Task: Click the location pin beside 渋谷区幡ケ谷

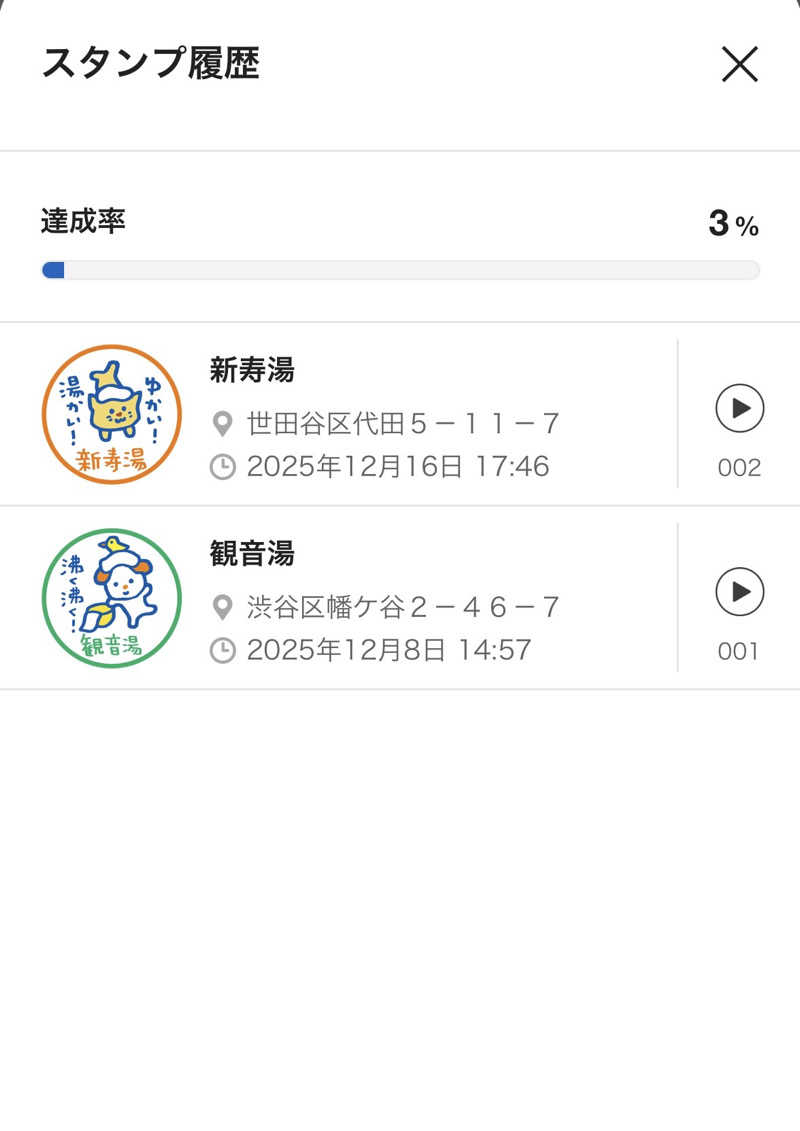Action: pos(223,607)
